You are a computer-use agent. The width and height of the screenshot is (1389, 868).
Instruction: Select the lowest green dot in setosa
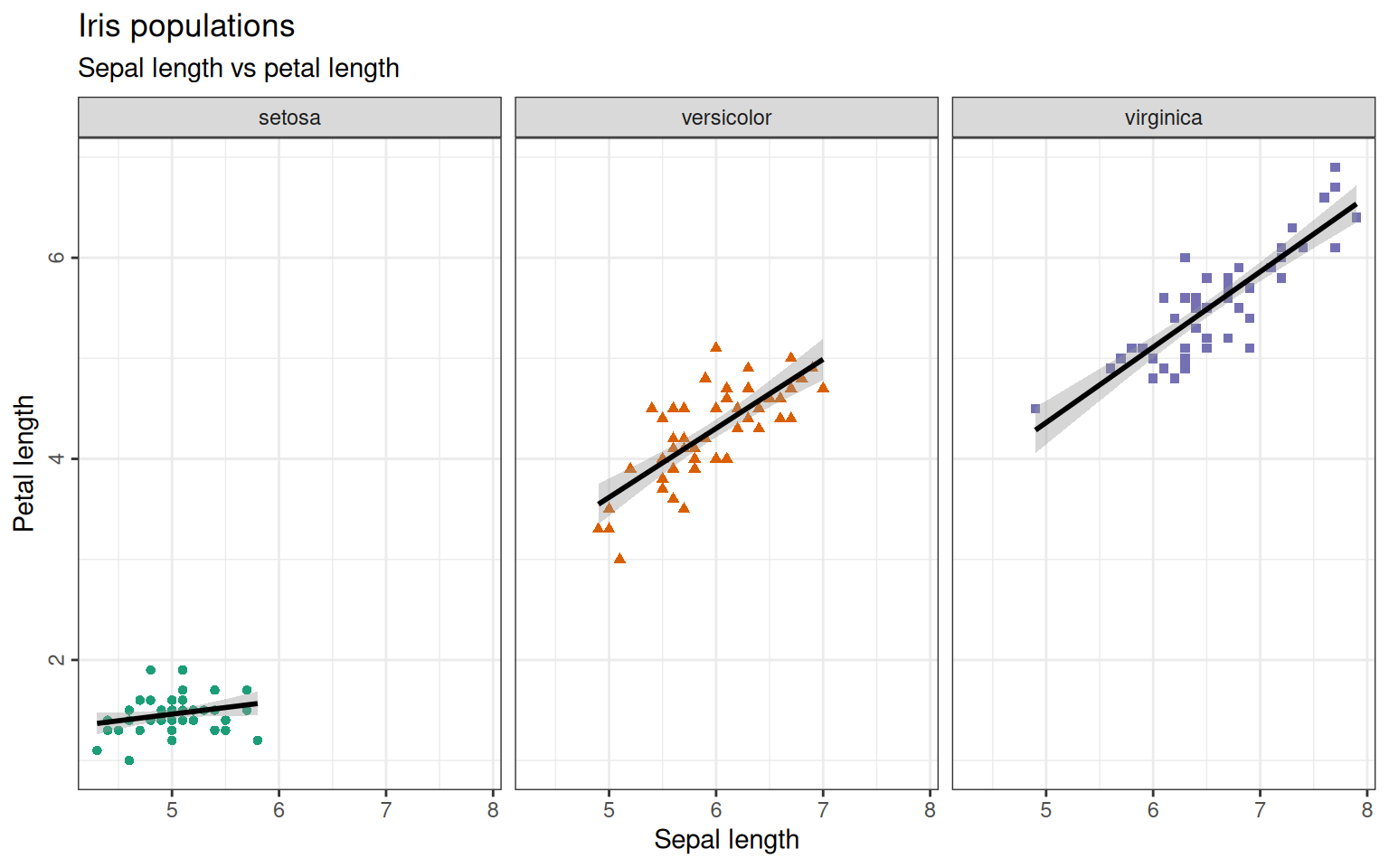129,760
